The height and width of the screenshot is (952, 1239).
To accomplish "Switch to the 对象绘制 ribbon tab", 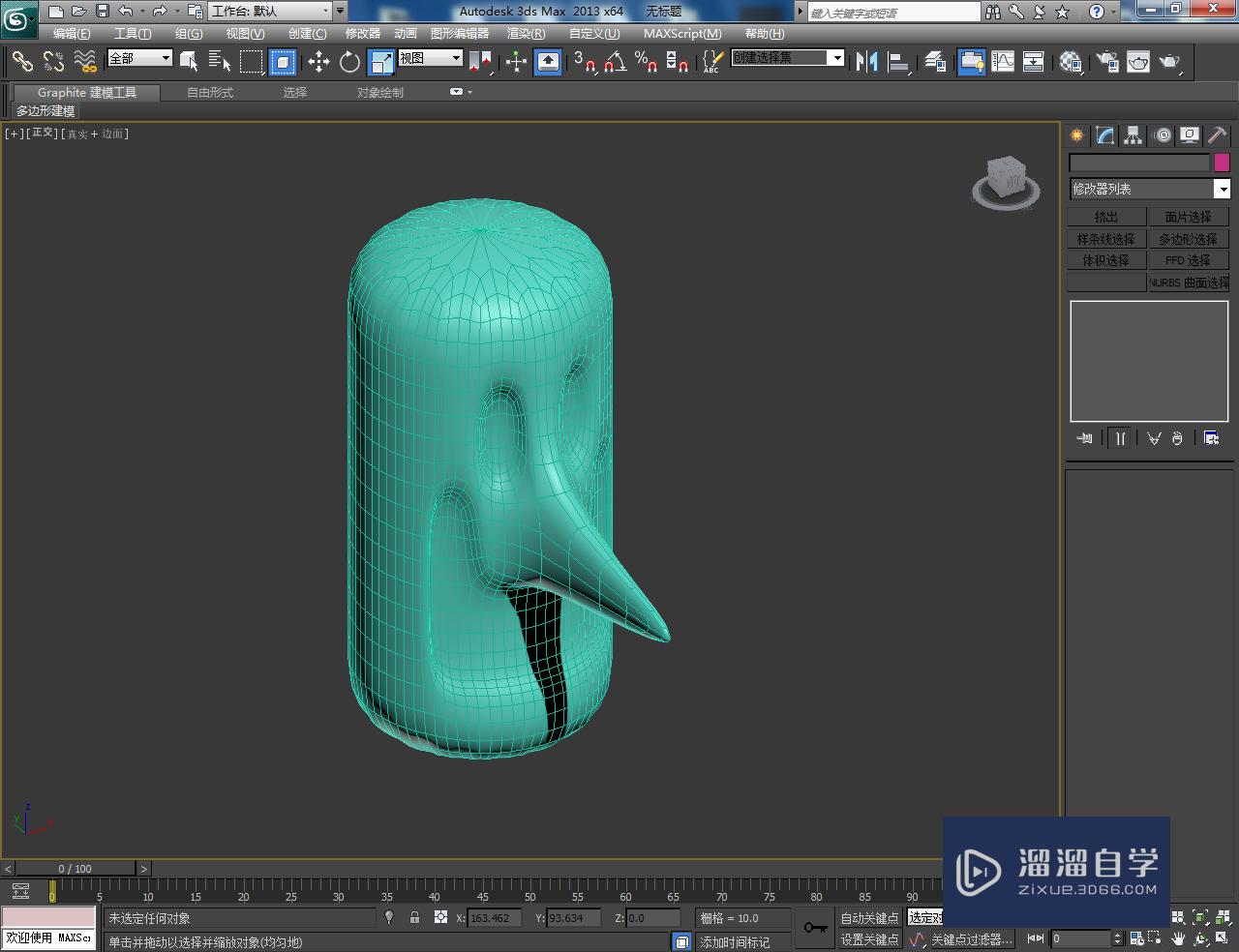I will tap(380, 92).
